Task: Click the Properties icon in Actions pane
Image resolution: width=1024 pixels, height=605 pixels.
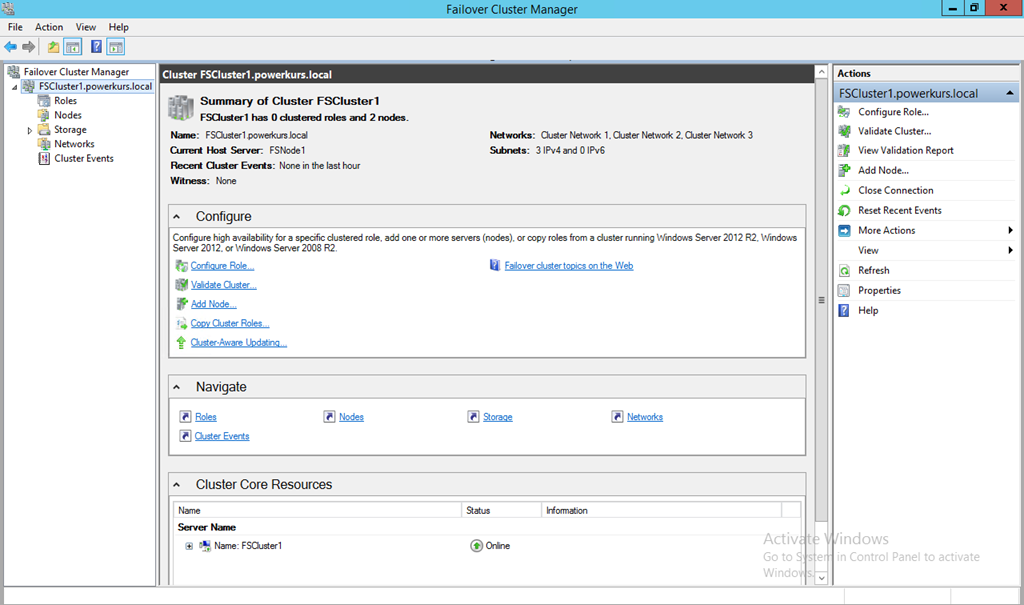Action: pos(844,291)
